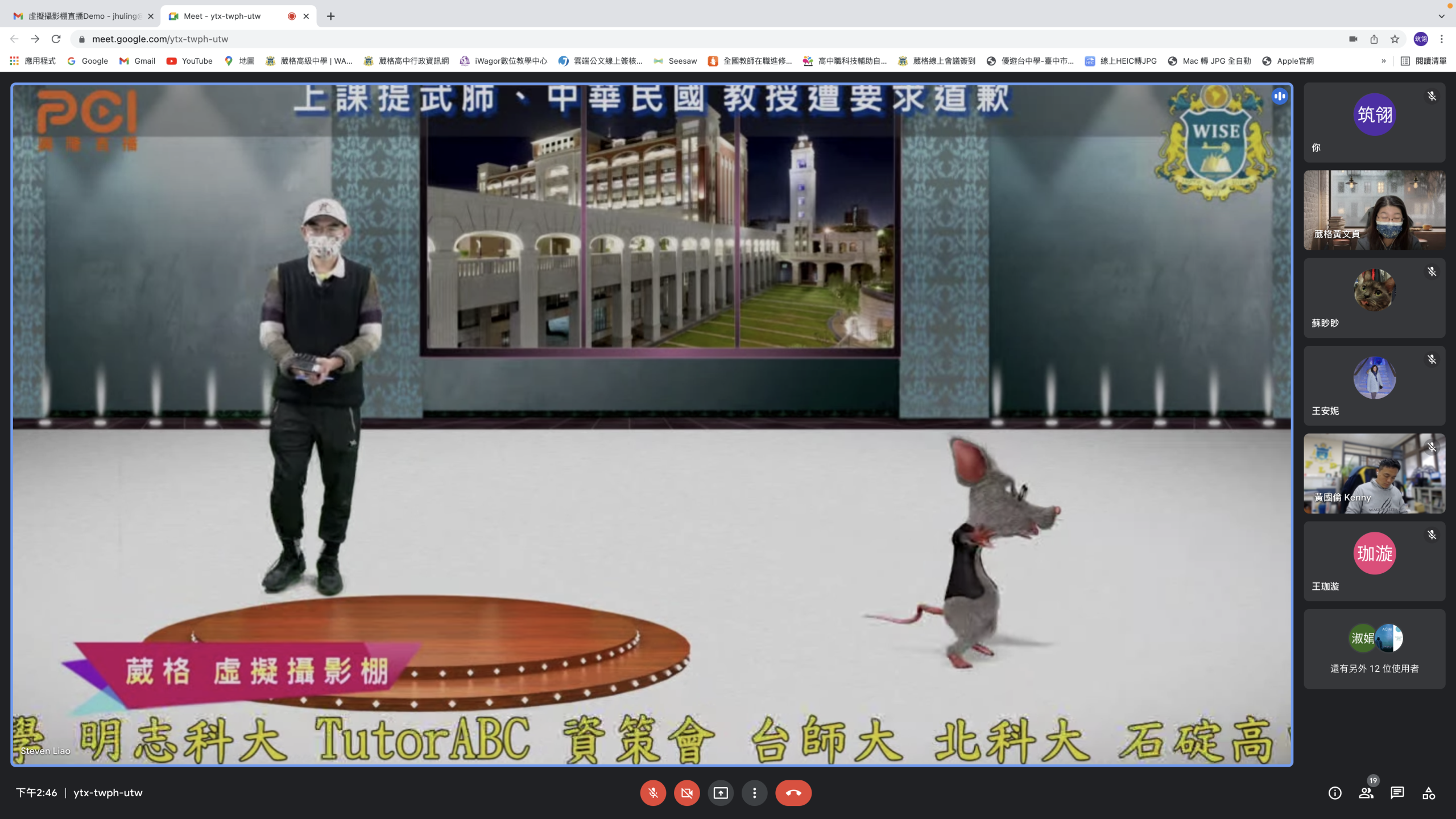Click the 還有另外 12 位使用者 tile
Viewport: 1456px width, 819px height.
click(x=1374, y=649)
